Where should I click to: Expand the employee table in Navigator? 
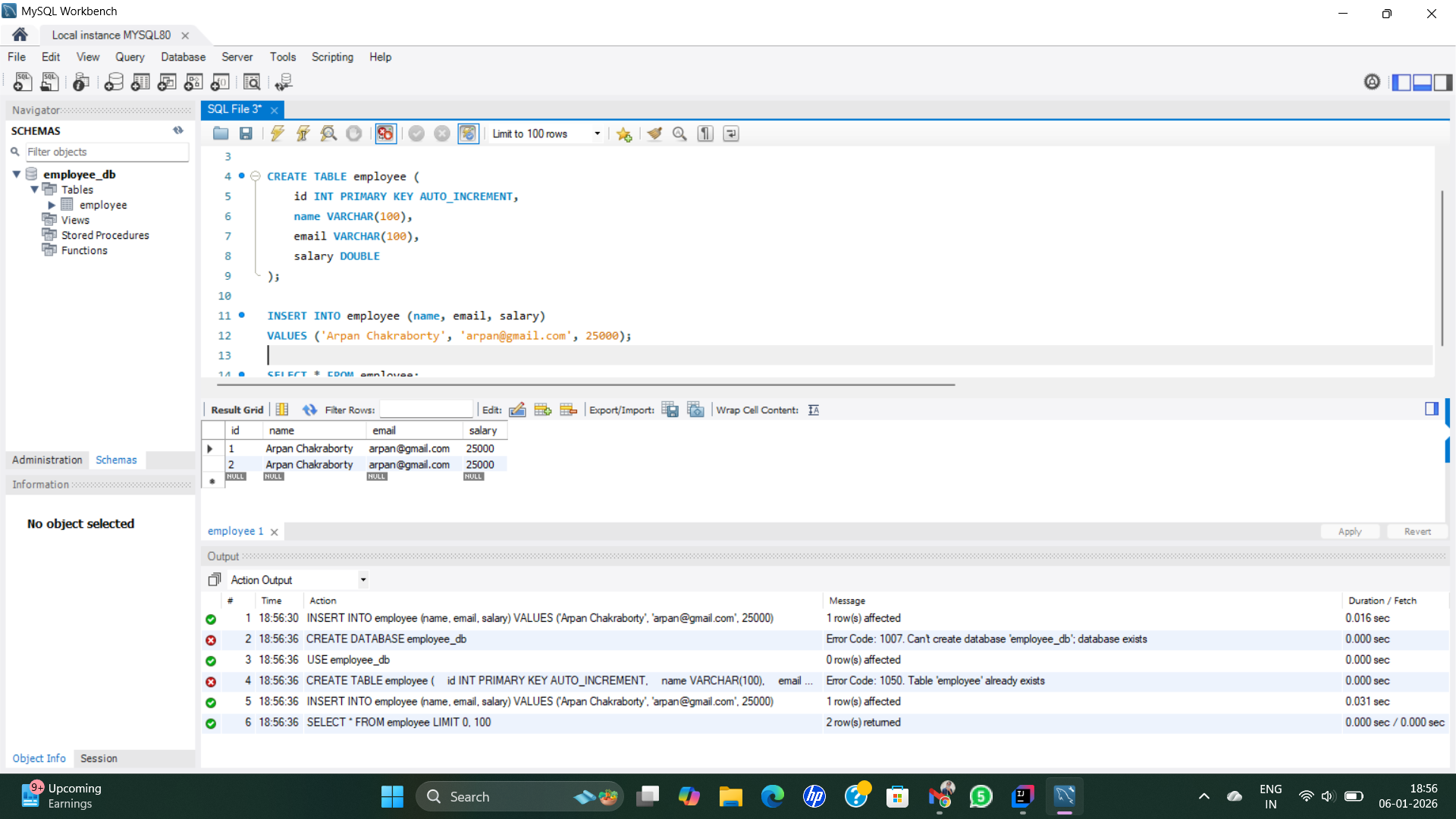(x=52, y=205)
